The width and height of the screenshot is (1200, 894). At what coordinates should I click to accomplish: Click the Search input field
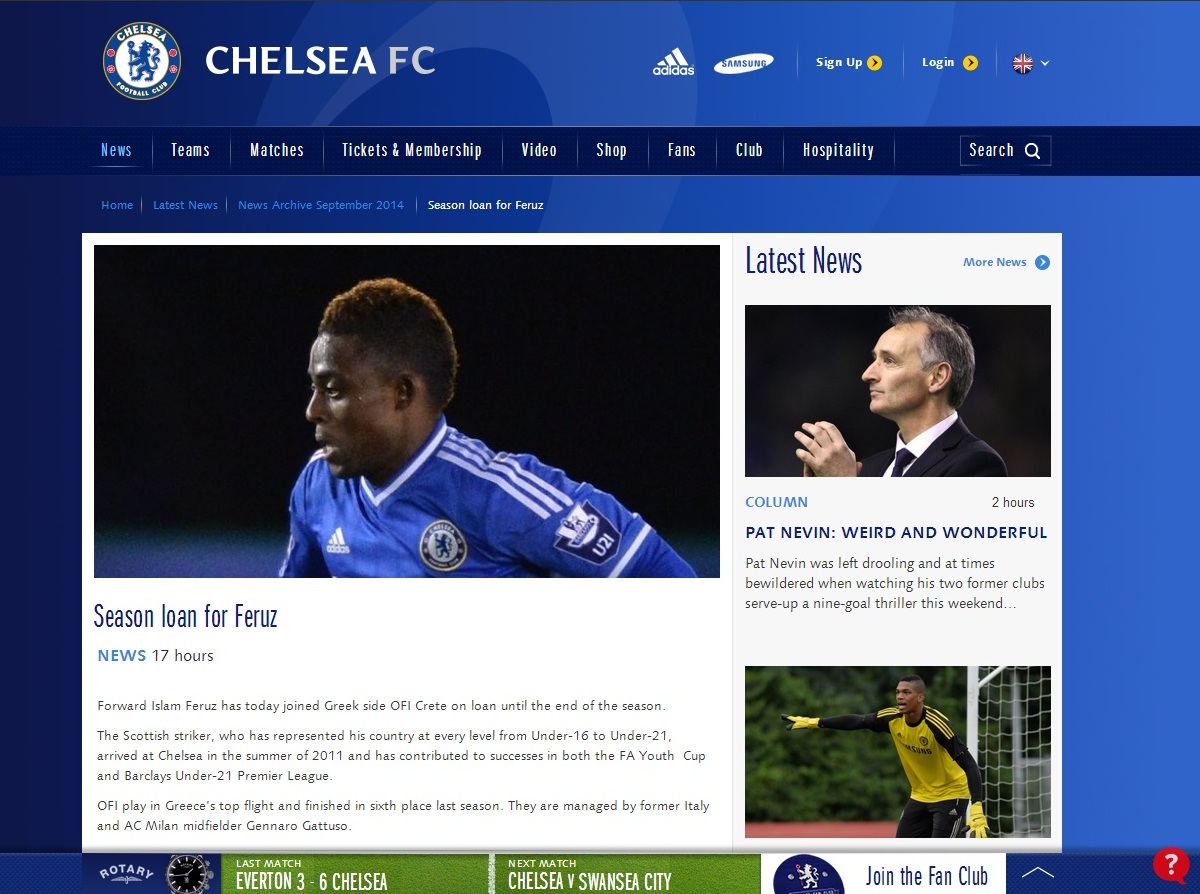1005,150
